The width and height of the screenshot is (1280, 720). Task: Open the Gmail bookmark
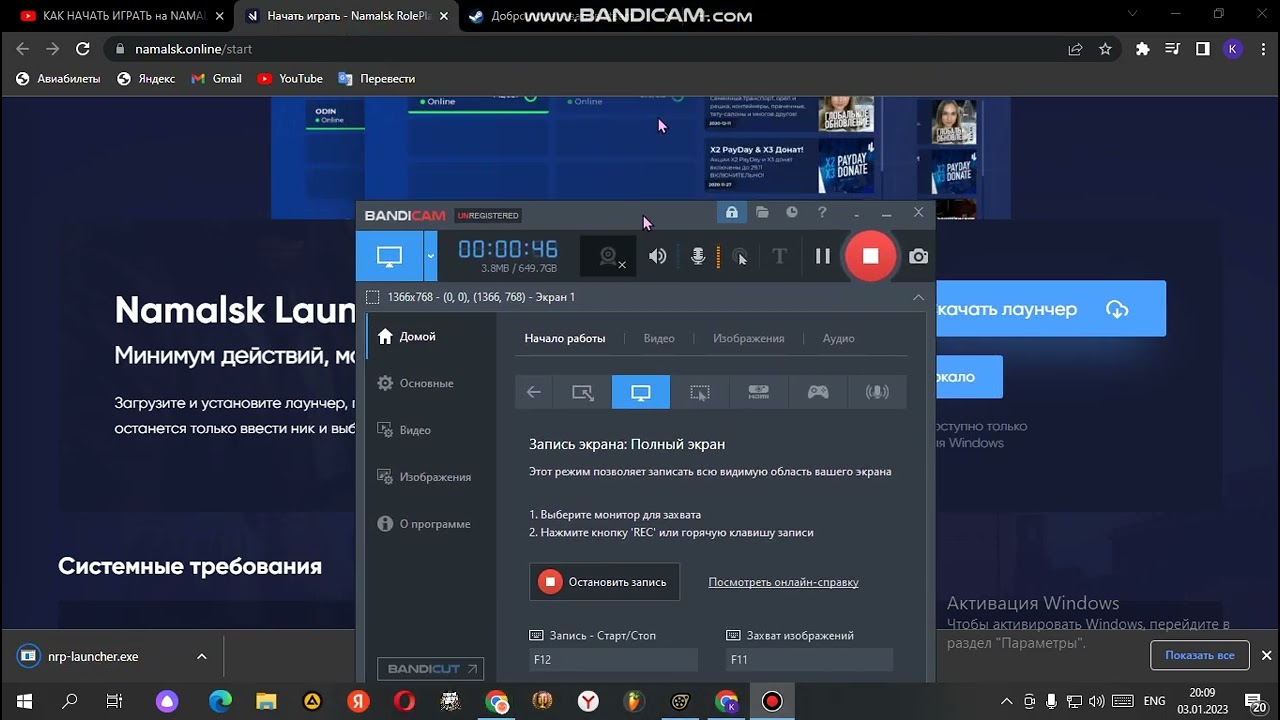point(216,79)
